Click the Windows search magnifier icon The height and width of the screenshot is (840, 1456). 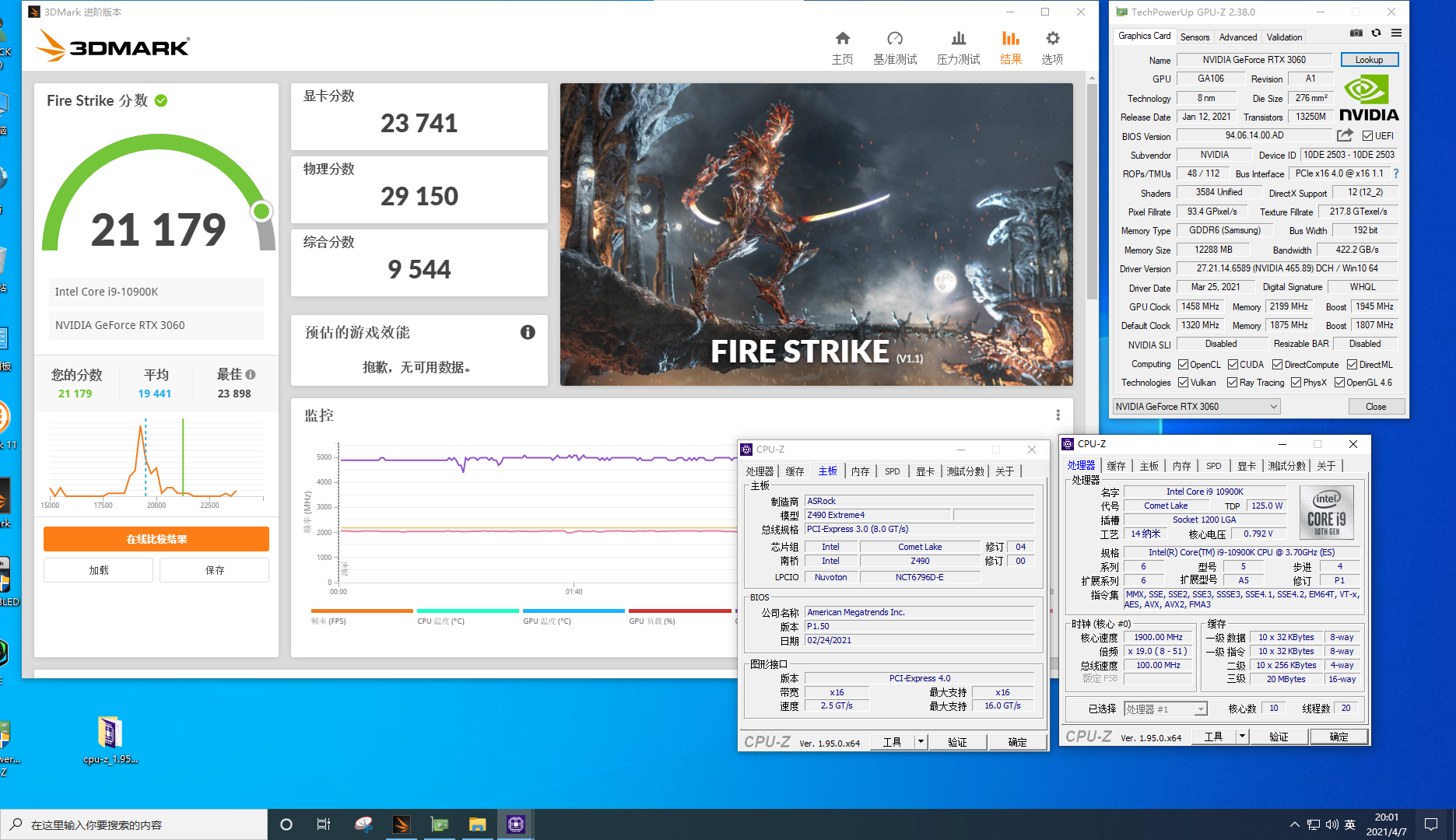coord(16,824)
